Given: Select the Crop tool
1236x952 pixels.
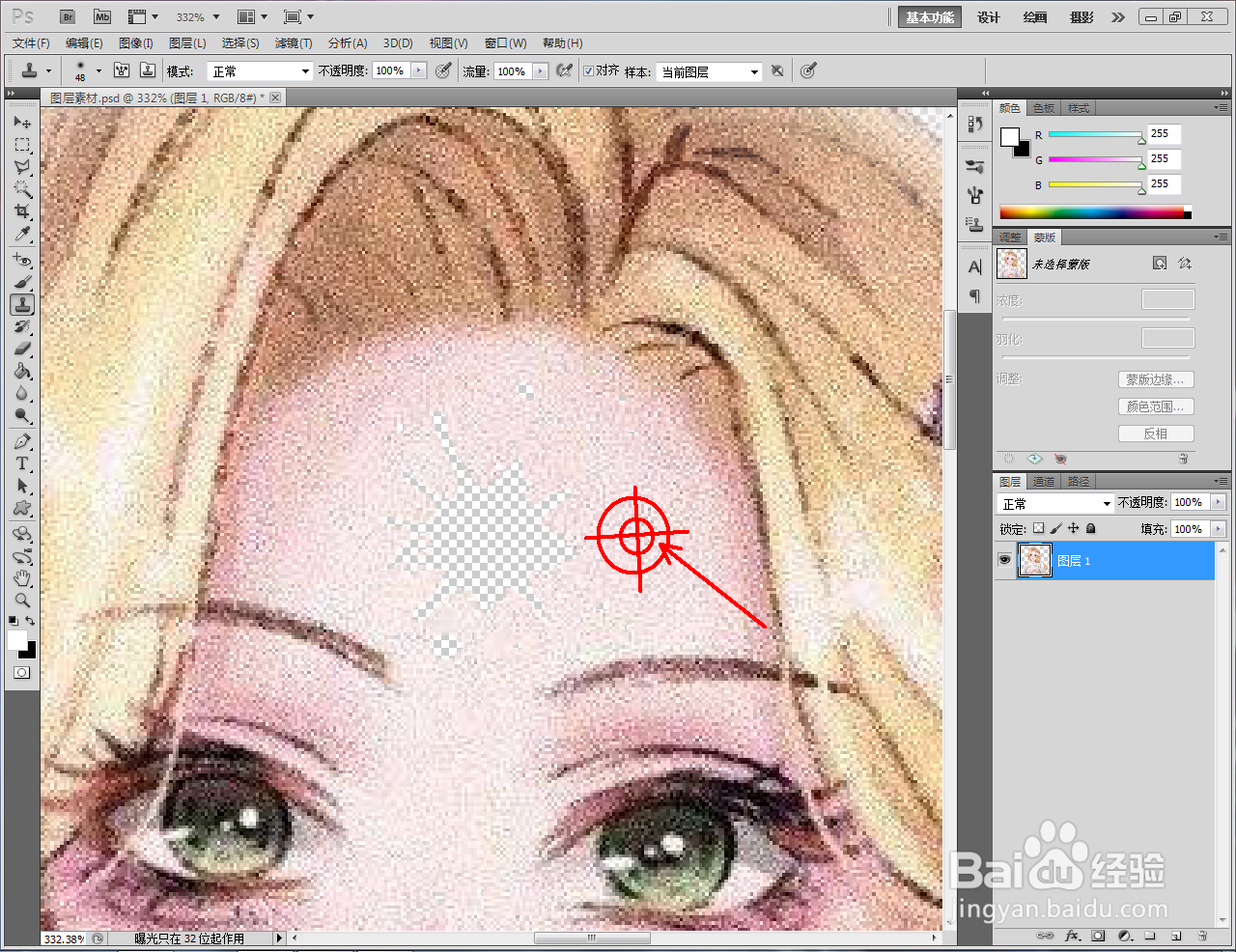Looking at the screenshot, I should [x=22, y=211].
